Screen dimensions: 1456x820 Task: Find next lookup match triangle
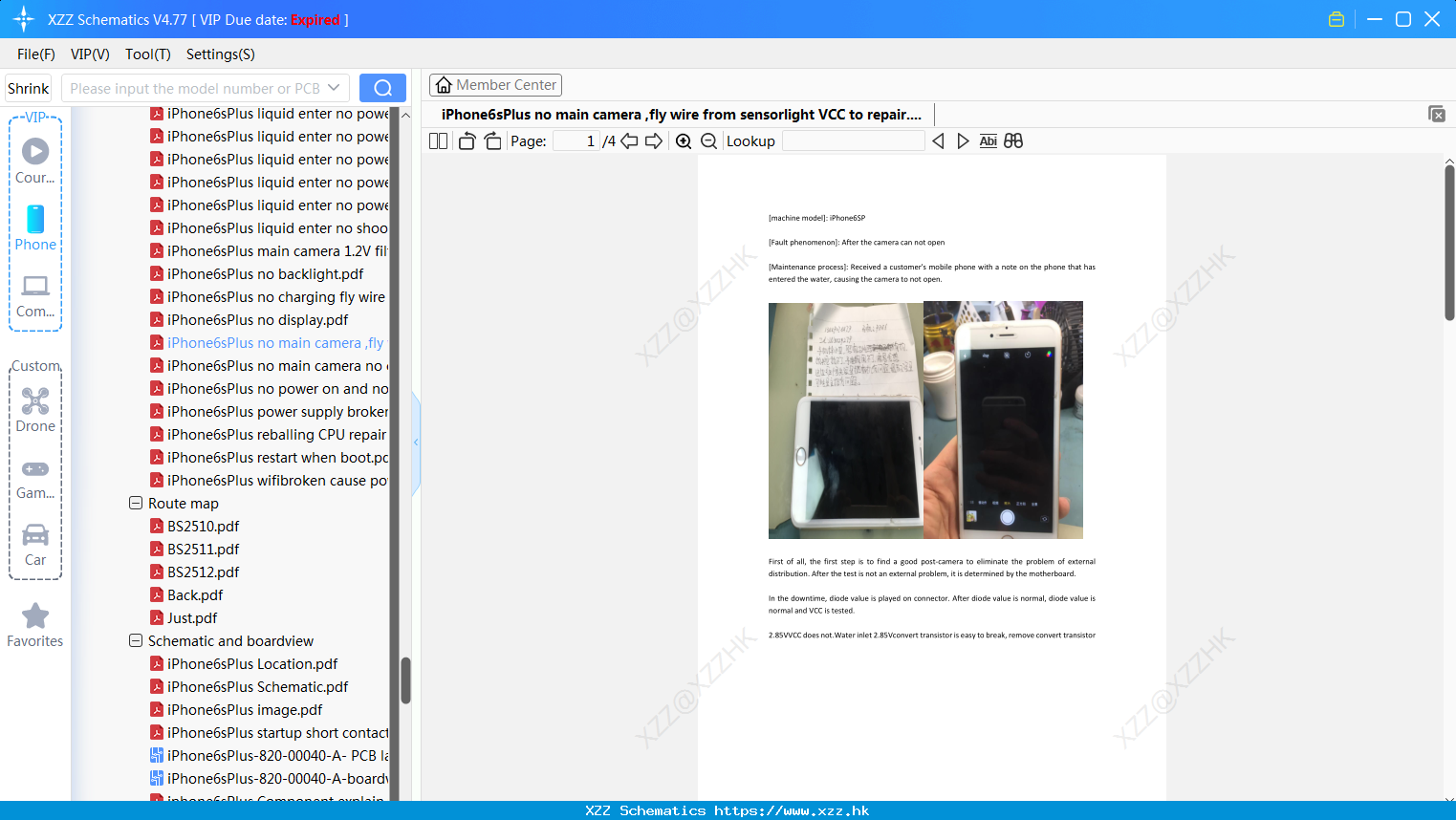click(963, 141)
